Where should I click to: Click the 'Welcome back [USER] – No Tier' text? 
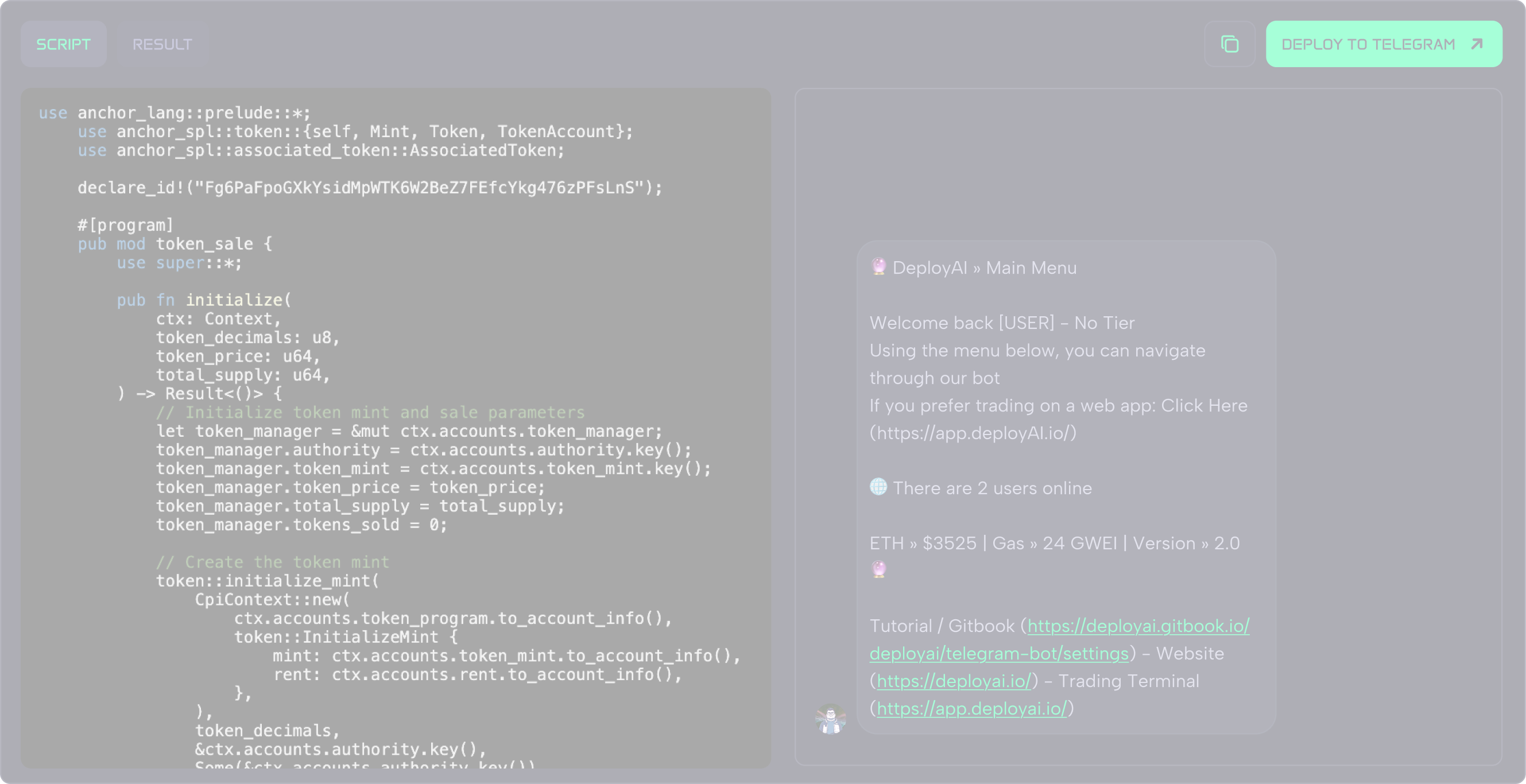click(1002, 323)
